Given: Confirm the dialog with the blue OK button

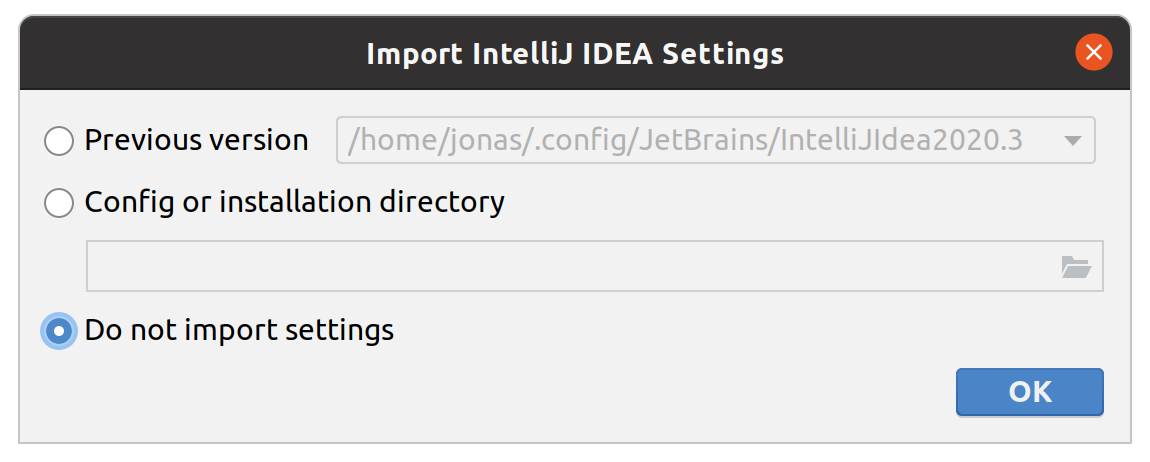Looking at the screenshot, I should (x=1029, y=392).
